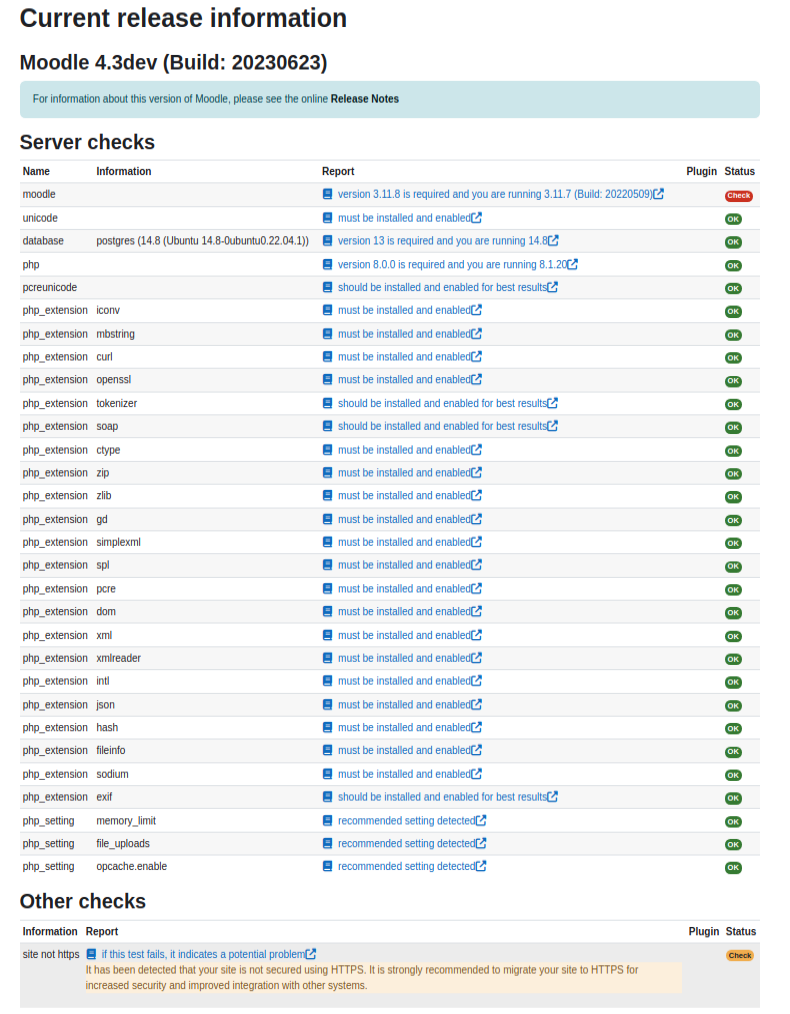Open memory_limit recommended setting detected link
The width and height of the screenshot is (790, 1014).
point(407,821)
